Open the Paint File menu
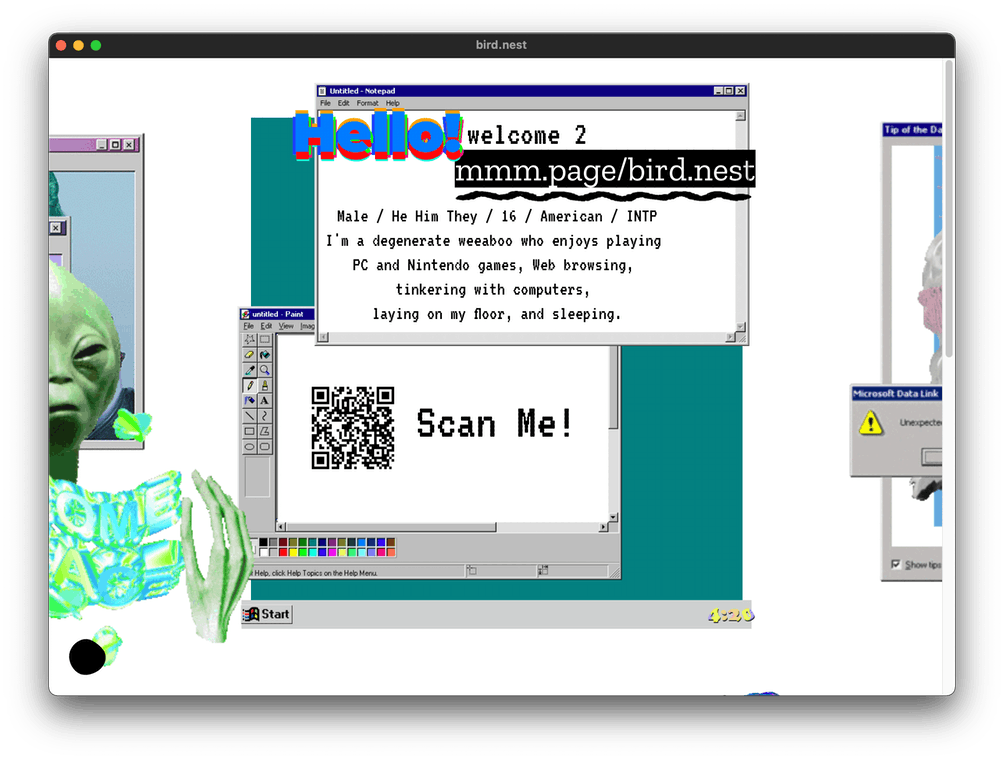 248,326
